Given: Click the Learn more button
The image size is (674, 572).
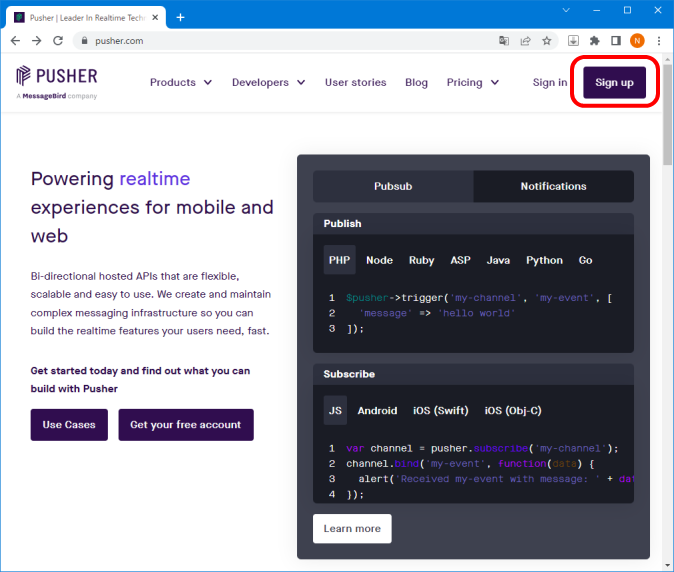Looking at the screenshot, I should click(x=352, y=529).
